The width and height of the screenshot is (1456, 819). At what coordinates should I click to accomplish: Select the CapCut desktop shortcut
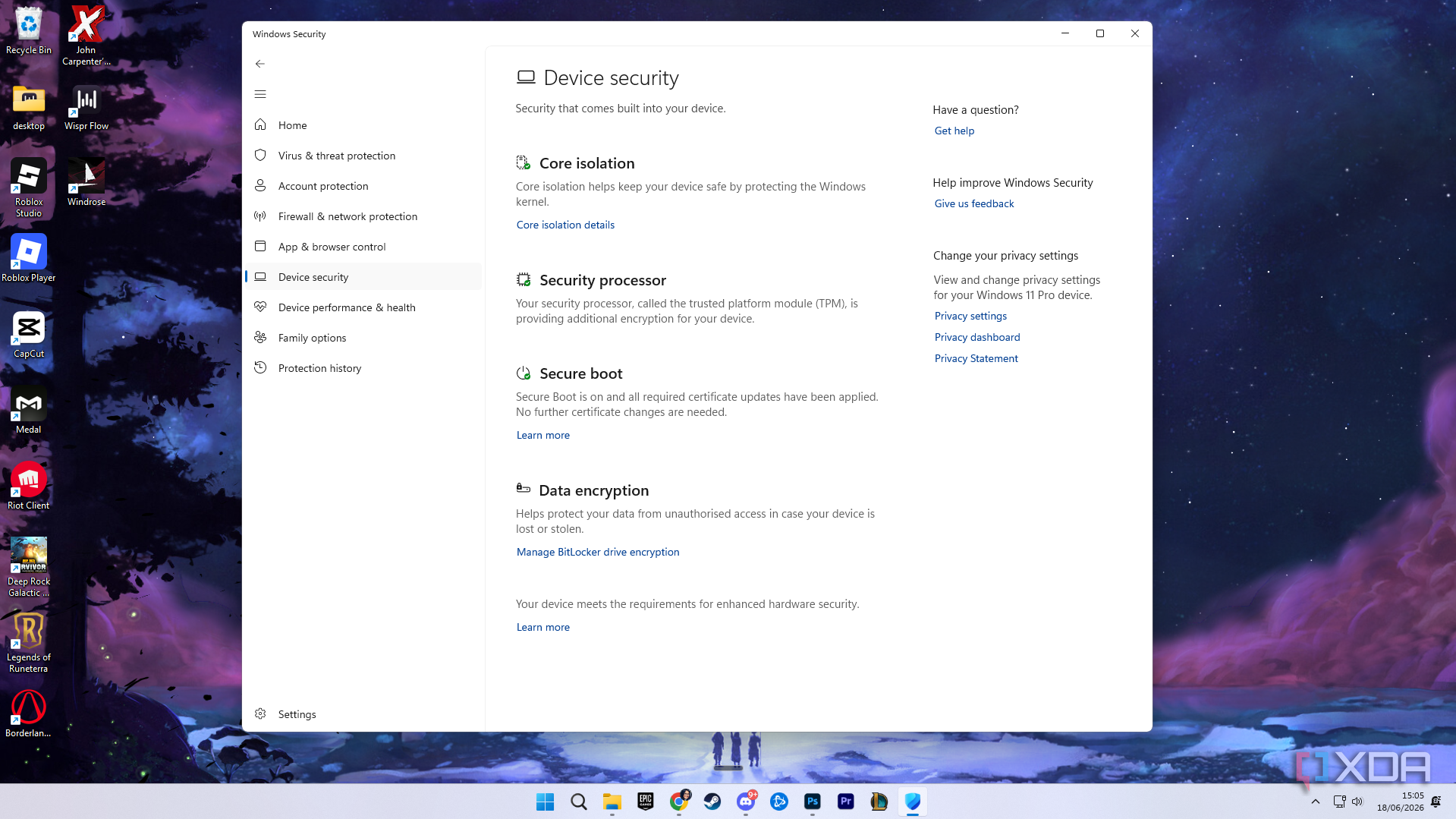[x=29, y=335]
